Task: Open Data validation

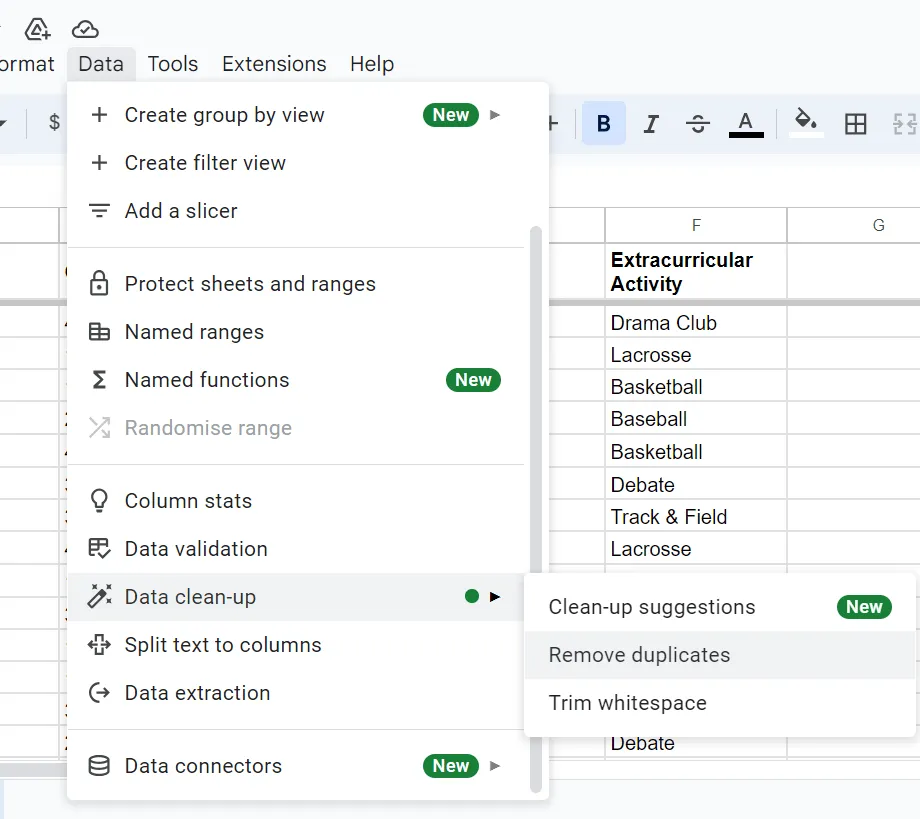Action: [x=296, y=549]
